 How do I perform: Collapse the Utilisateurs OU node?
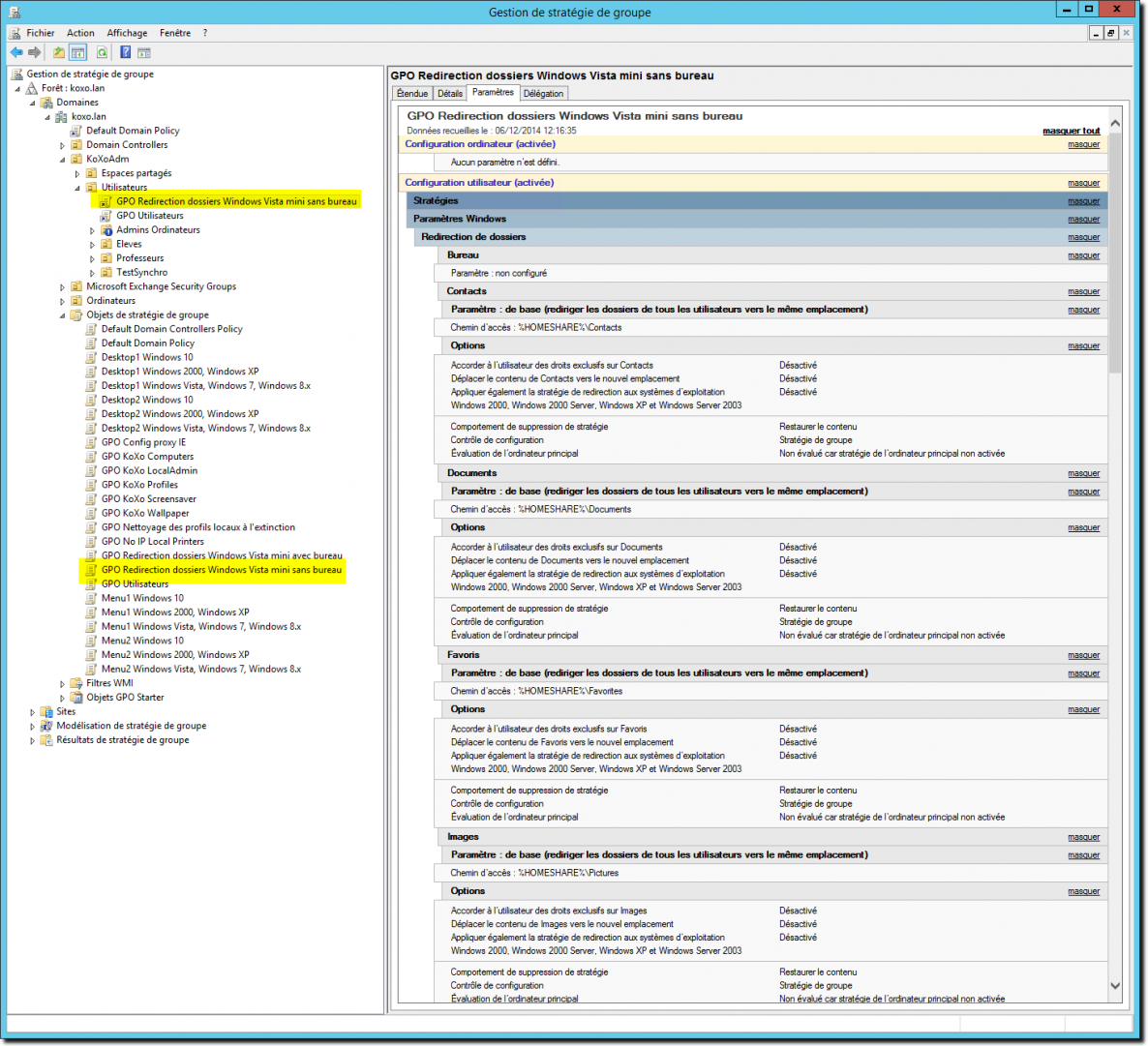(77, 188)
